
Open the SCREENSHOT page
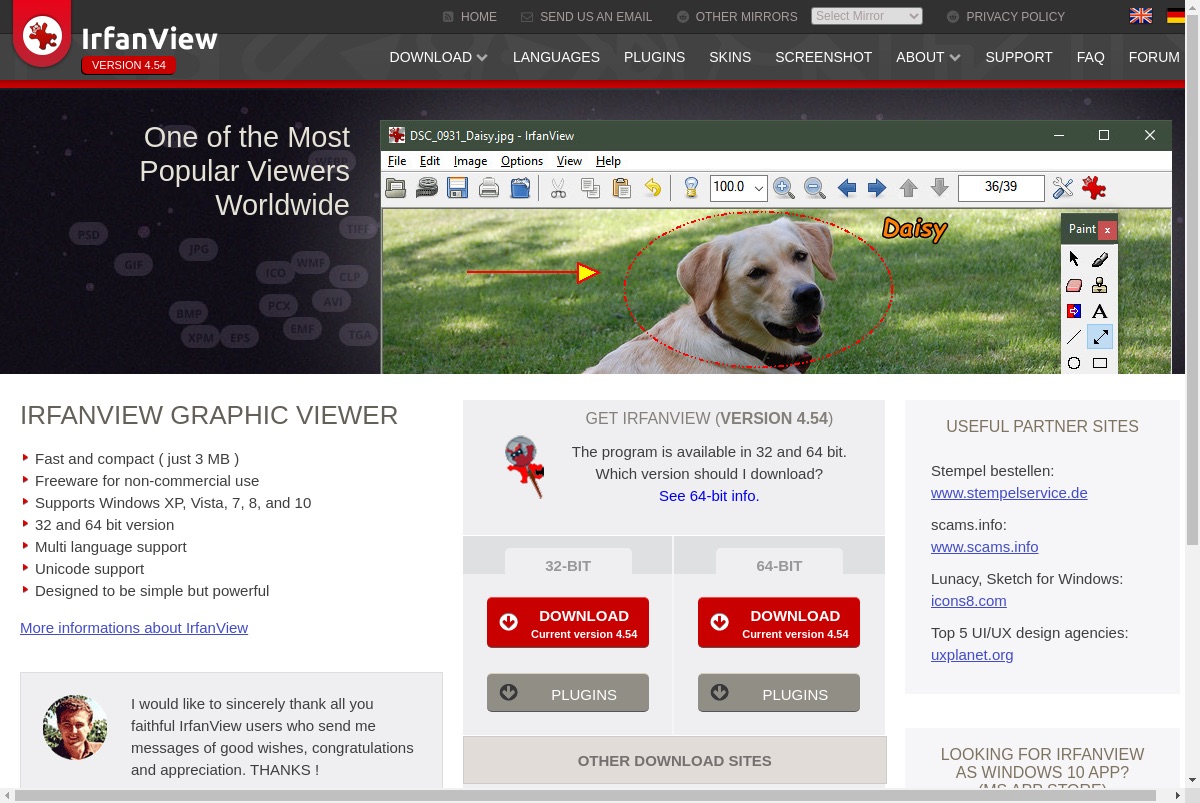(824, 57)
